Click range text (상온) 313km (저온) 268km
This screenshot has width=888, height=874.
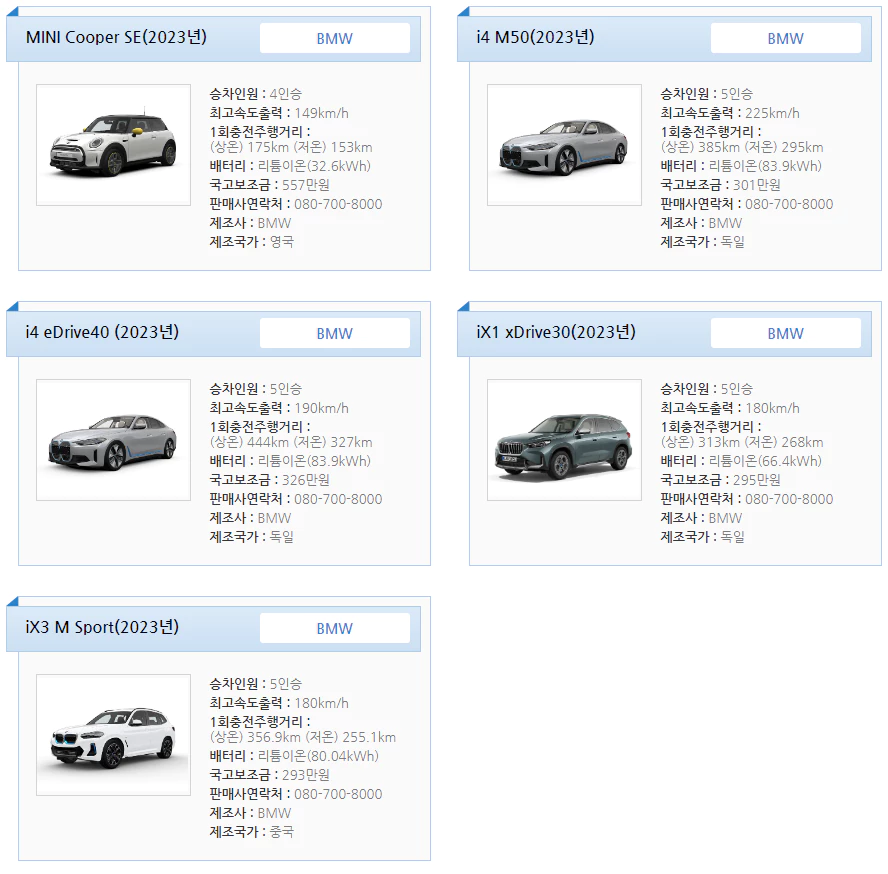point(742,442)
